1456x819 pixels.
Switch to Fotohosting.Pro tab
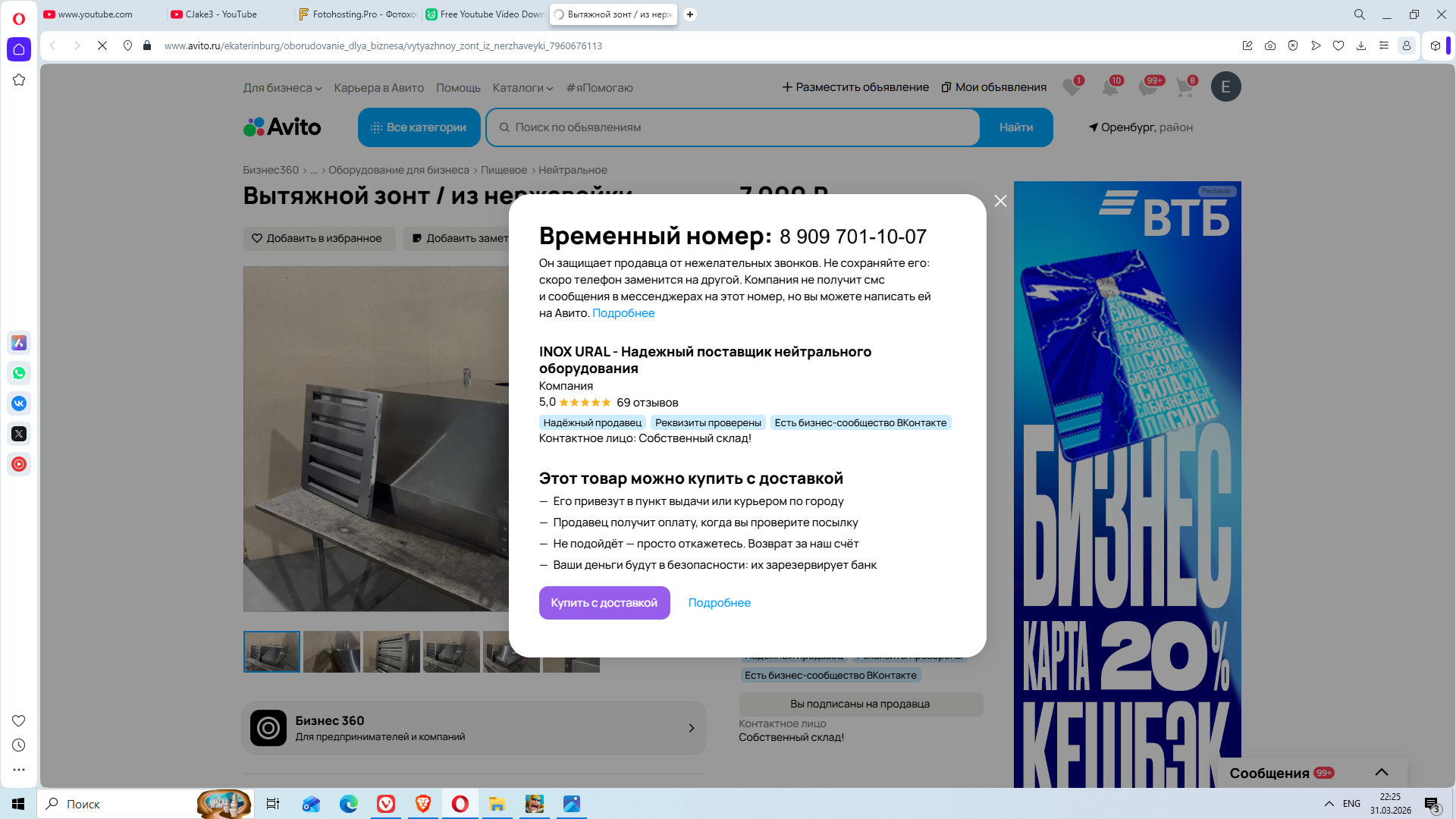coord(356,14)
